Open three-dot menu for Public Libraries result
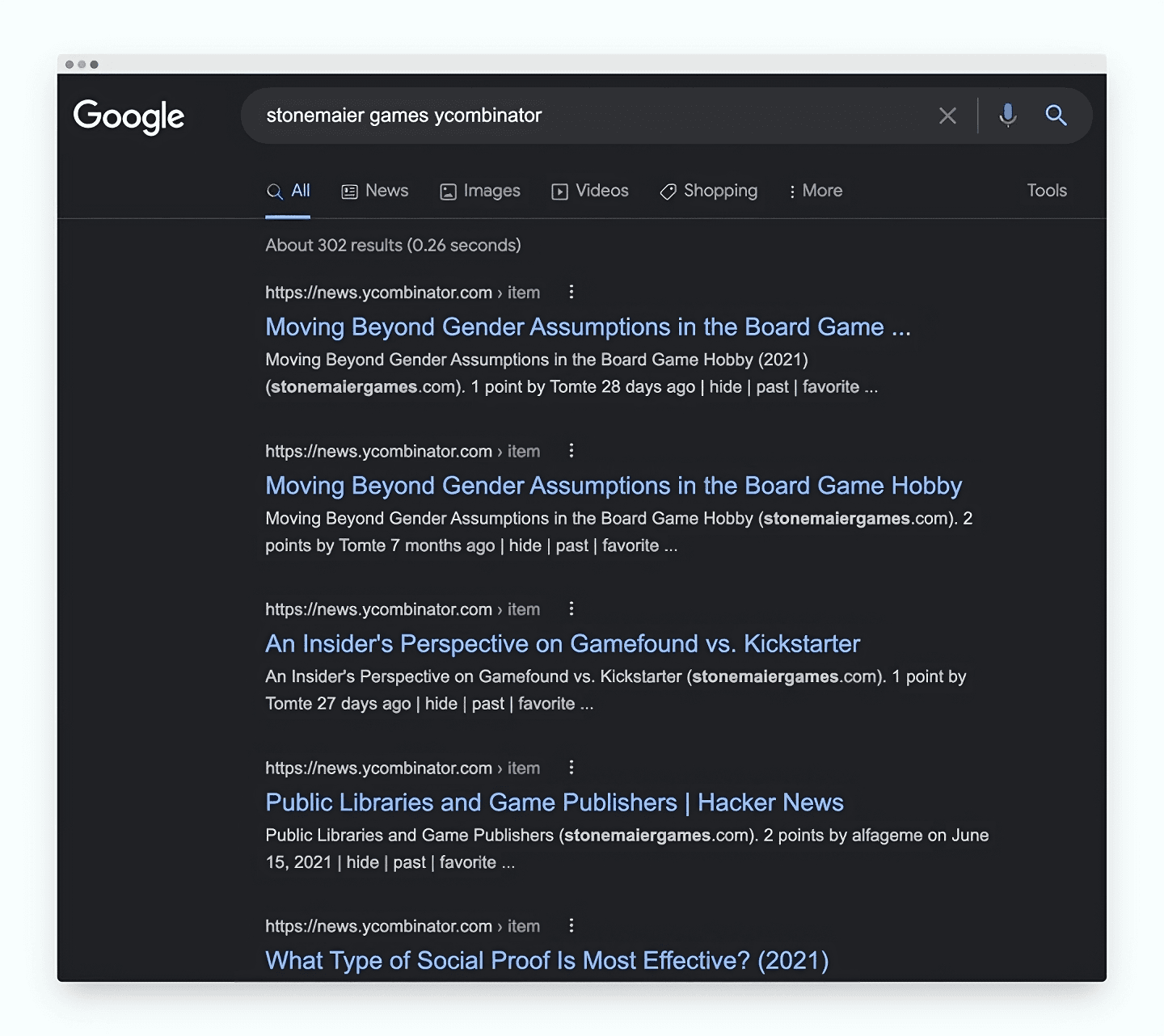 tap(571, 767)
